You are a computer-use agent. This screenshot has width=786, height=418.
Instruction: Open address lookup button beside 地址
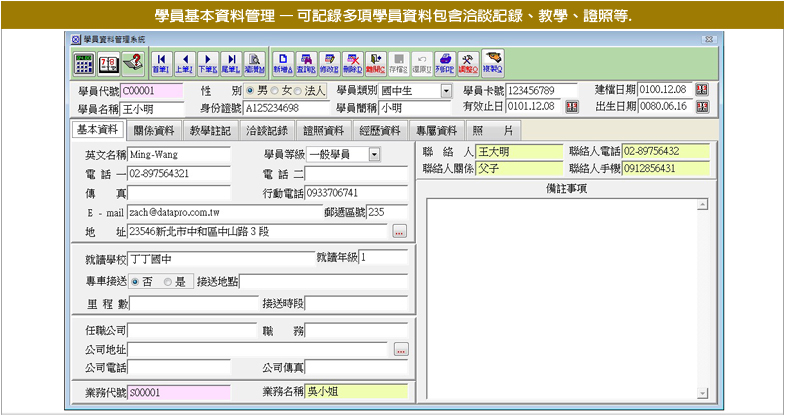pos(399,231)
